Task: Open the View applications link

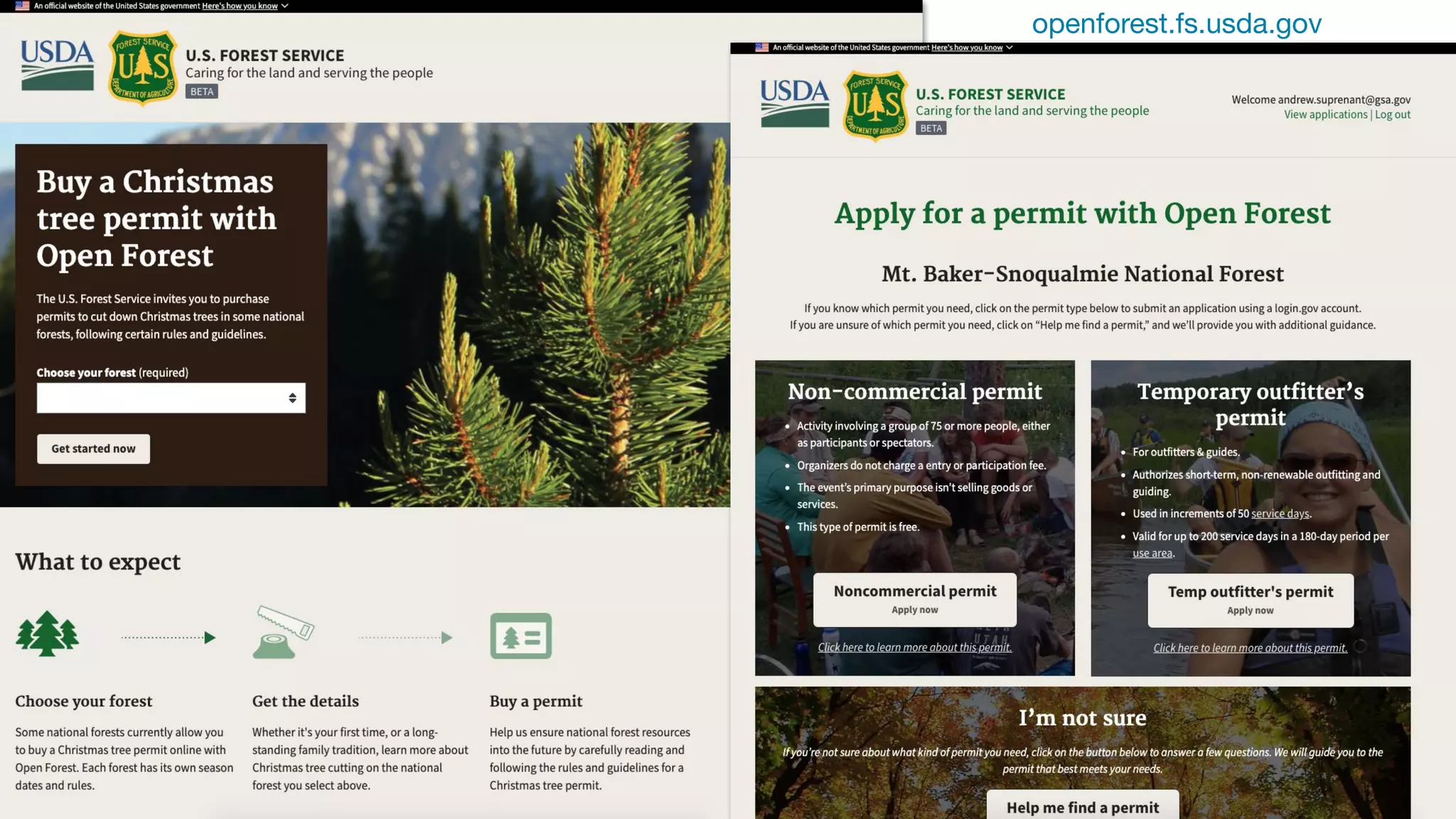Action: click(x=1325, y=114)
